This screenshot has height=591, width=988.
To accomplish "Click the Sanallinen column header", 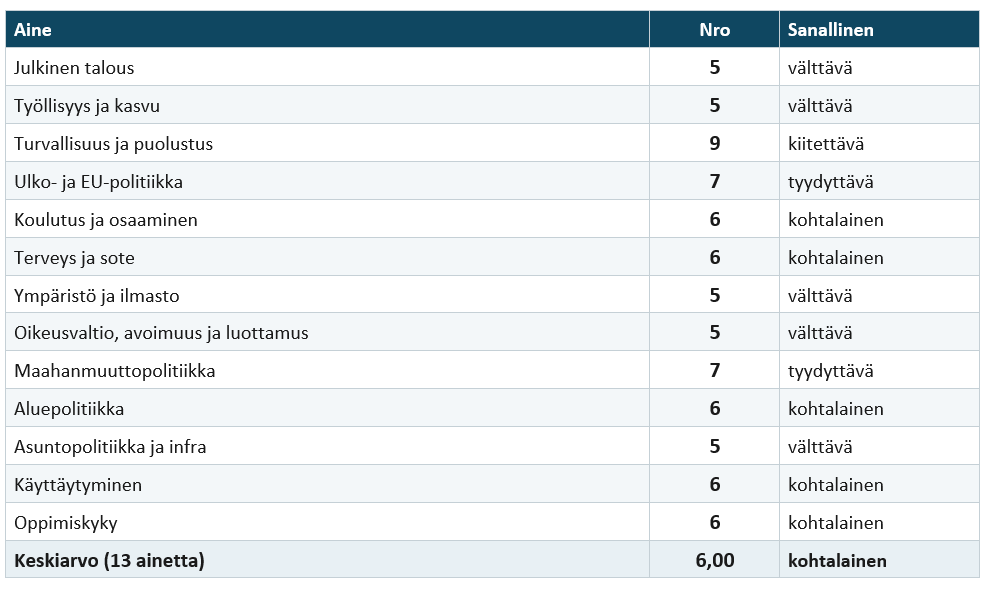I will [x=880, y=29].
